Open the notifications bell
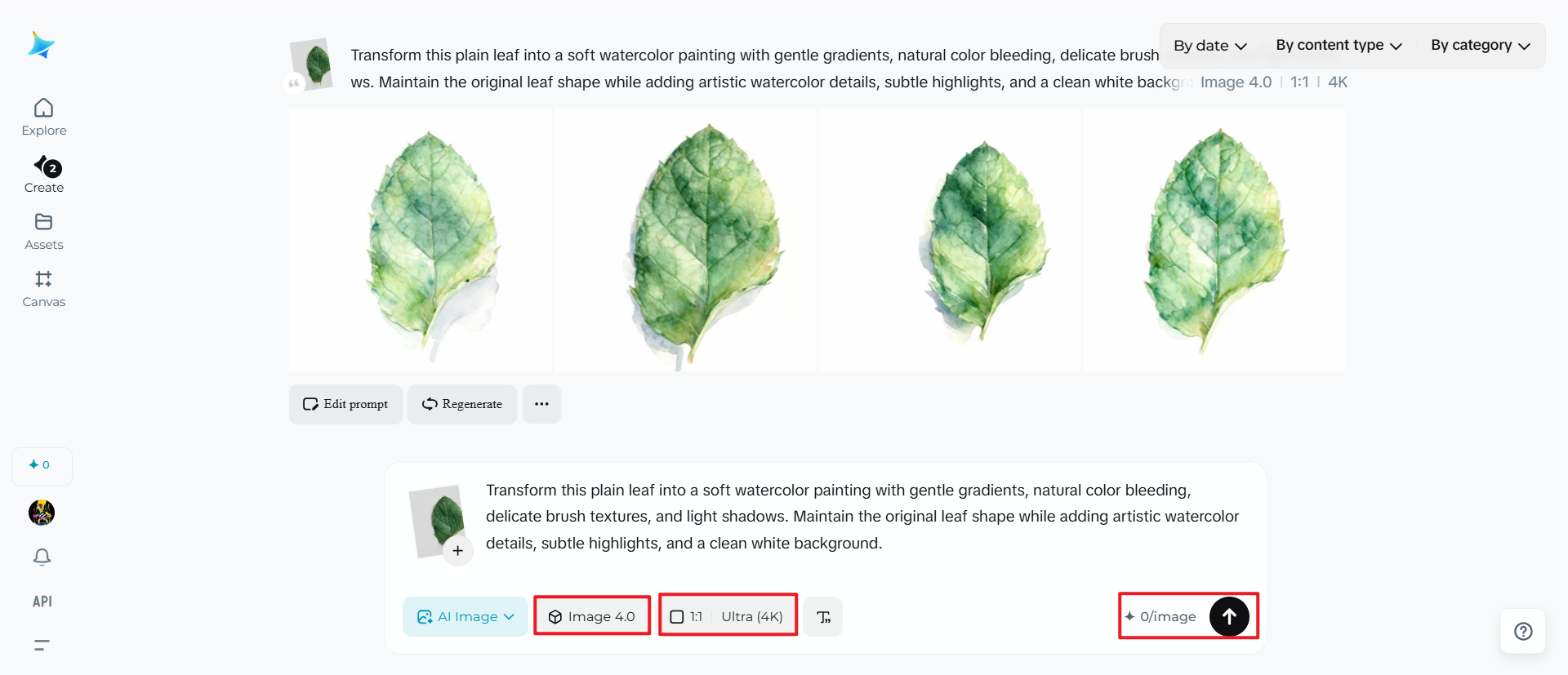This screenshot has width=1568, height=675. tap(42, 557)
